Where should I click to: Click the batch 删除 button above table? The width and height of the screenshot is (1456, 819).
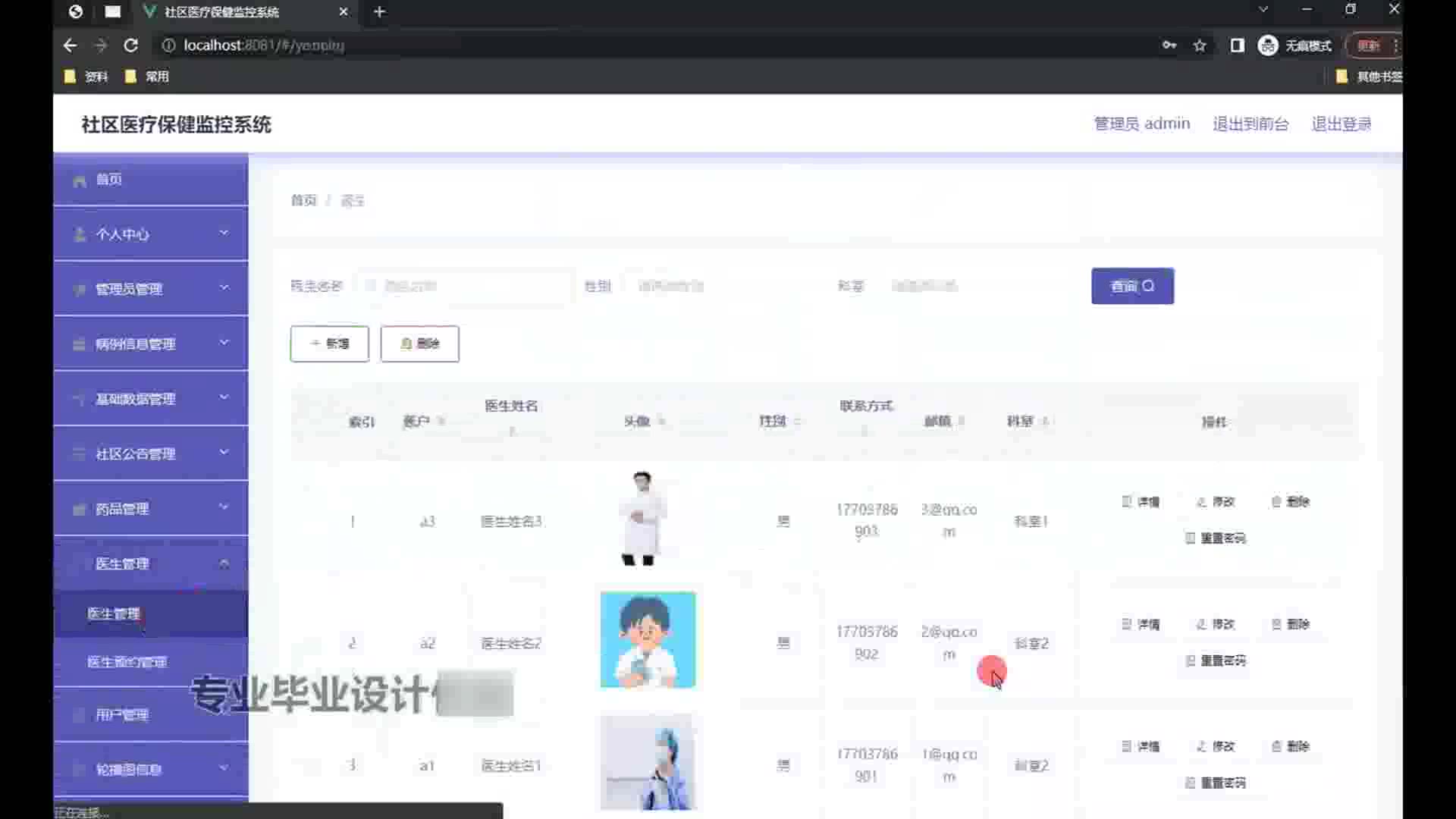point(419,344)
